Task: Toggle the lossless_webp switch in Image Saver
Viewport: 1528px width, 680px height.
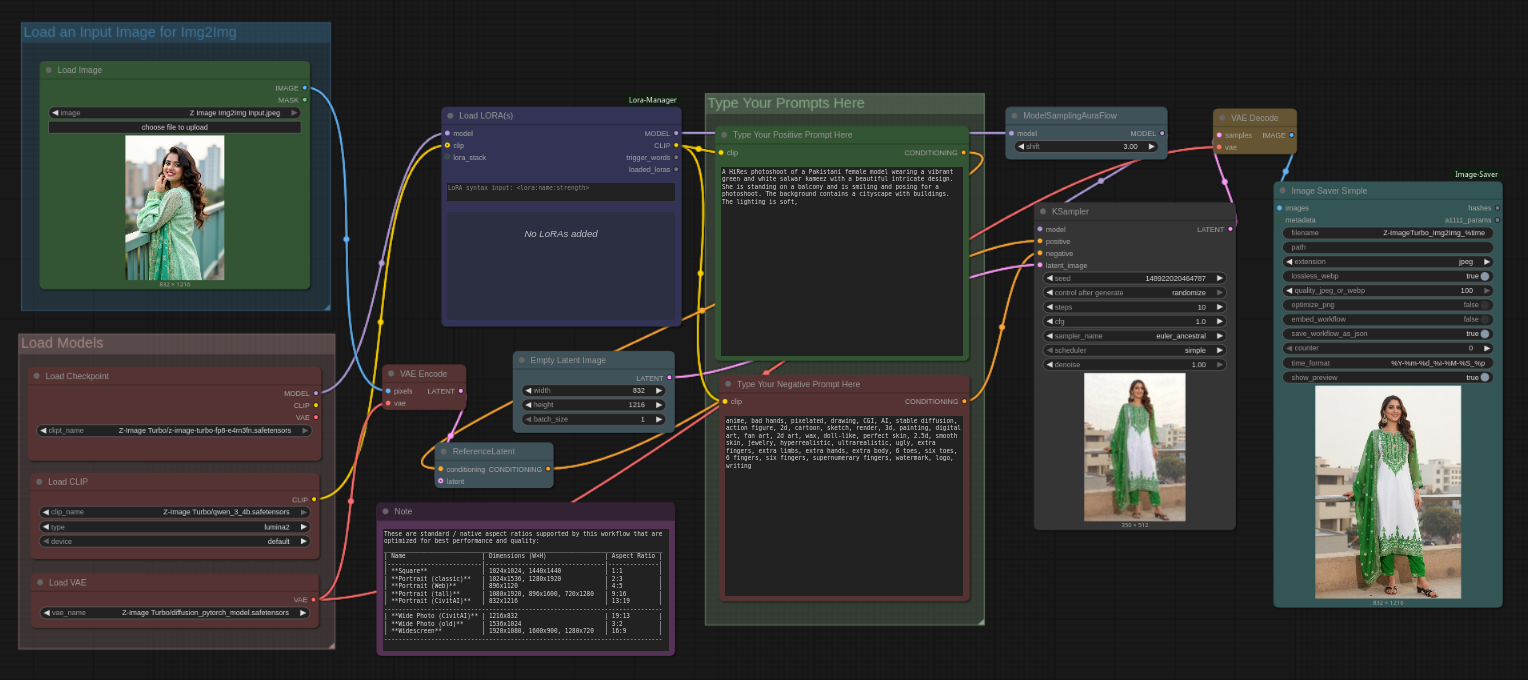Action: click(1485, 276)
